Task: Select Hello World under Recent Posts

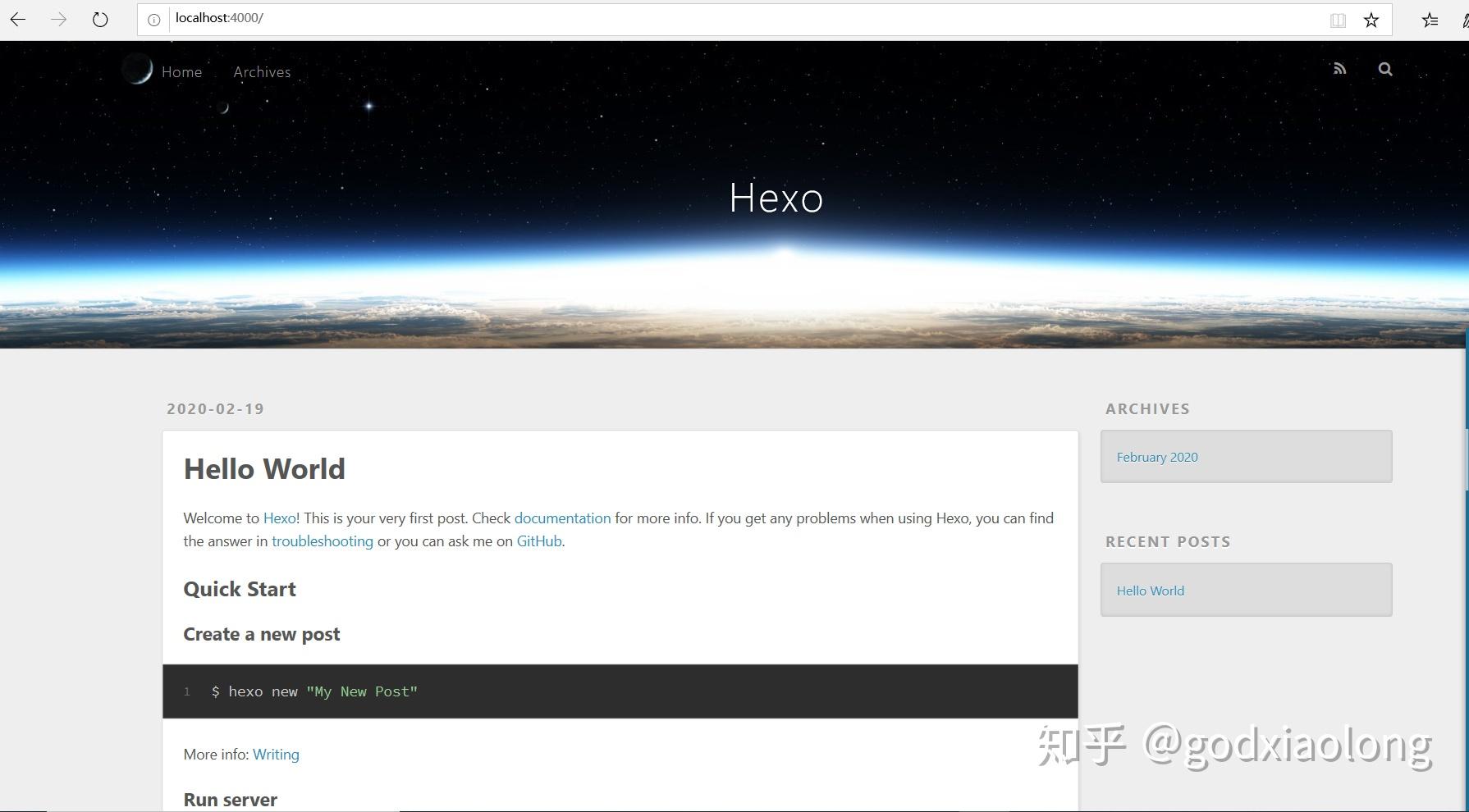Action: [1150, 590]
